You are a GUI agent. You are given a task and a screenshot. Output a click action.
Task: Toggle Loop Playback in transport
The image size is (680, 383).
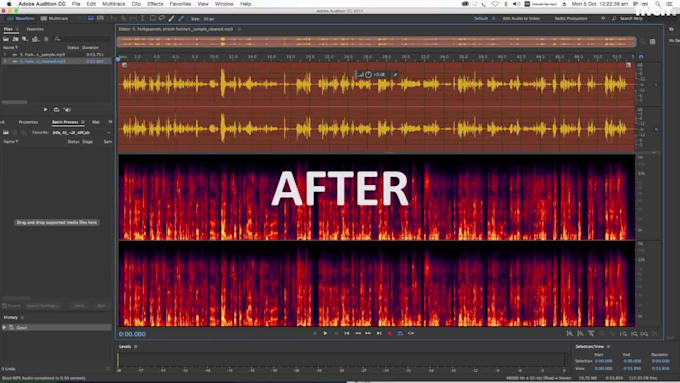pos(400,334)
